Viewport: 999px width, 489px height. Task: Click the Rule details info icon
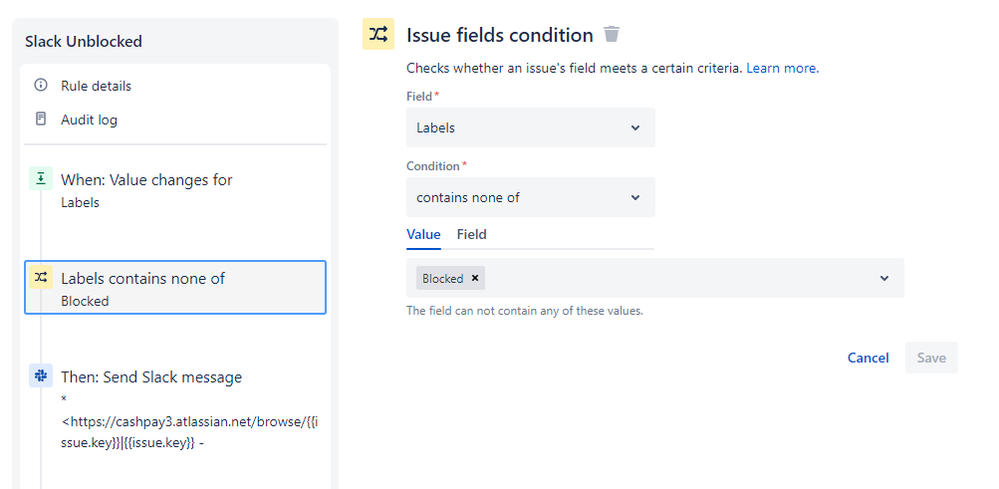pyautogui.click(x=41, y=85)
